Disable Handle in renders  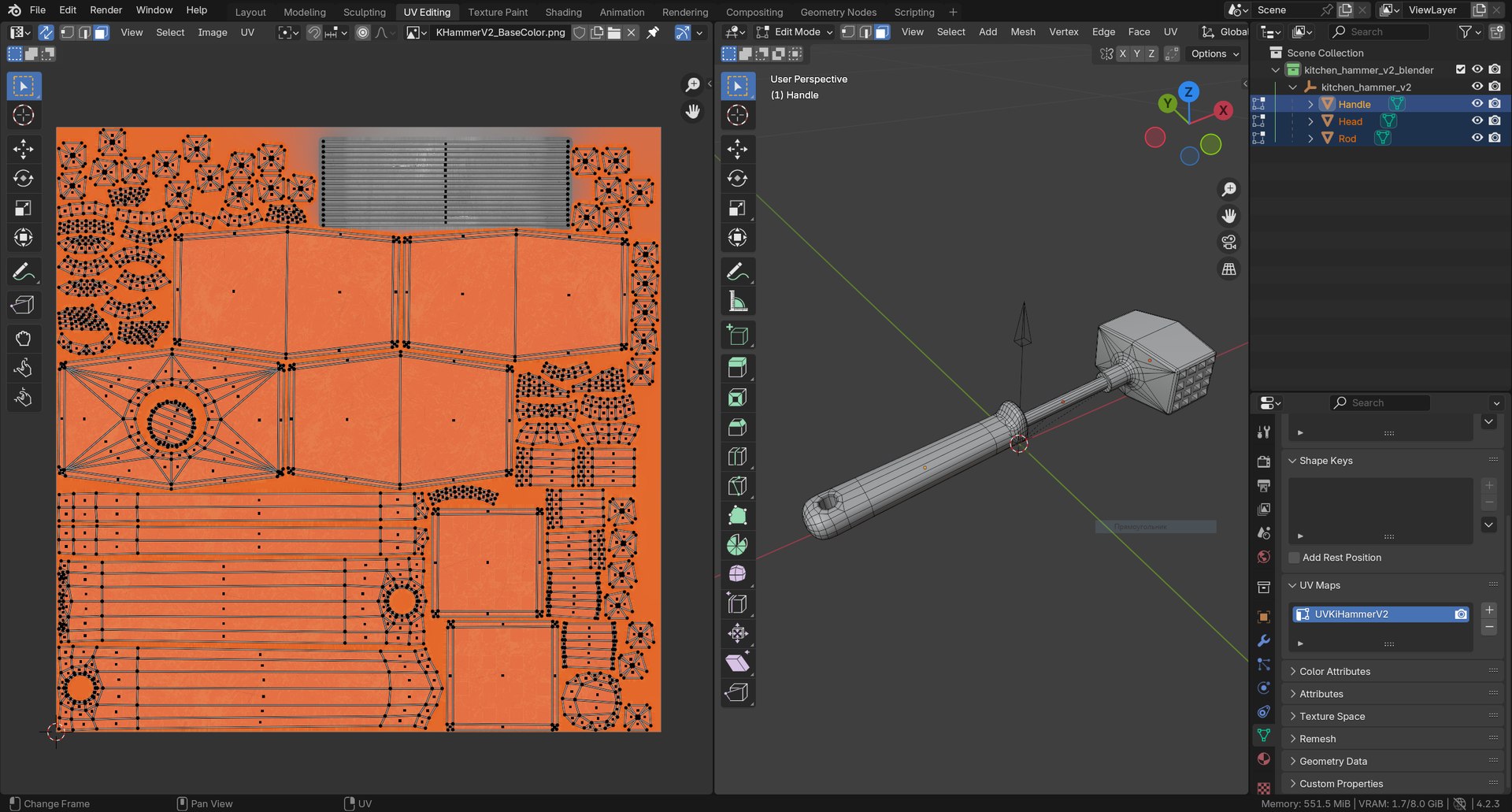(1495, 104)
